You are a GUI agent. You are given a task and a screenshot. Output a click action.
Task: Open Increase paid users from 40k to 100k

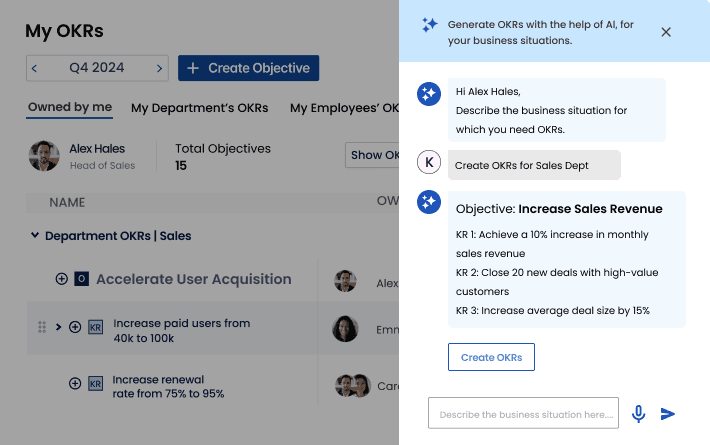coord(182,330)
